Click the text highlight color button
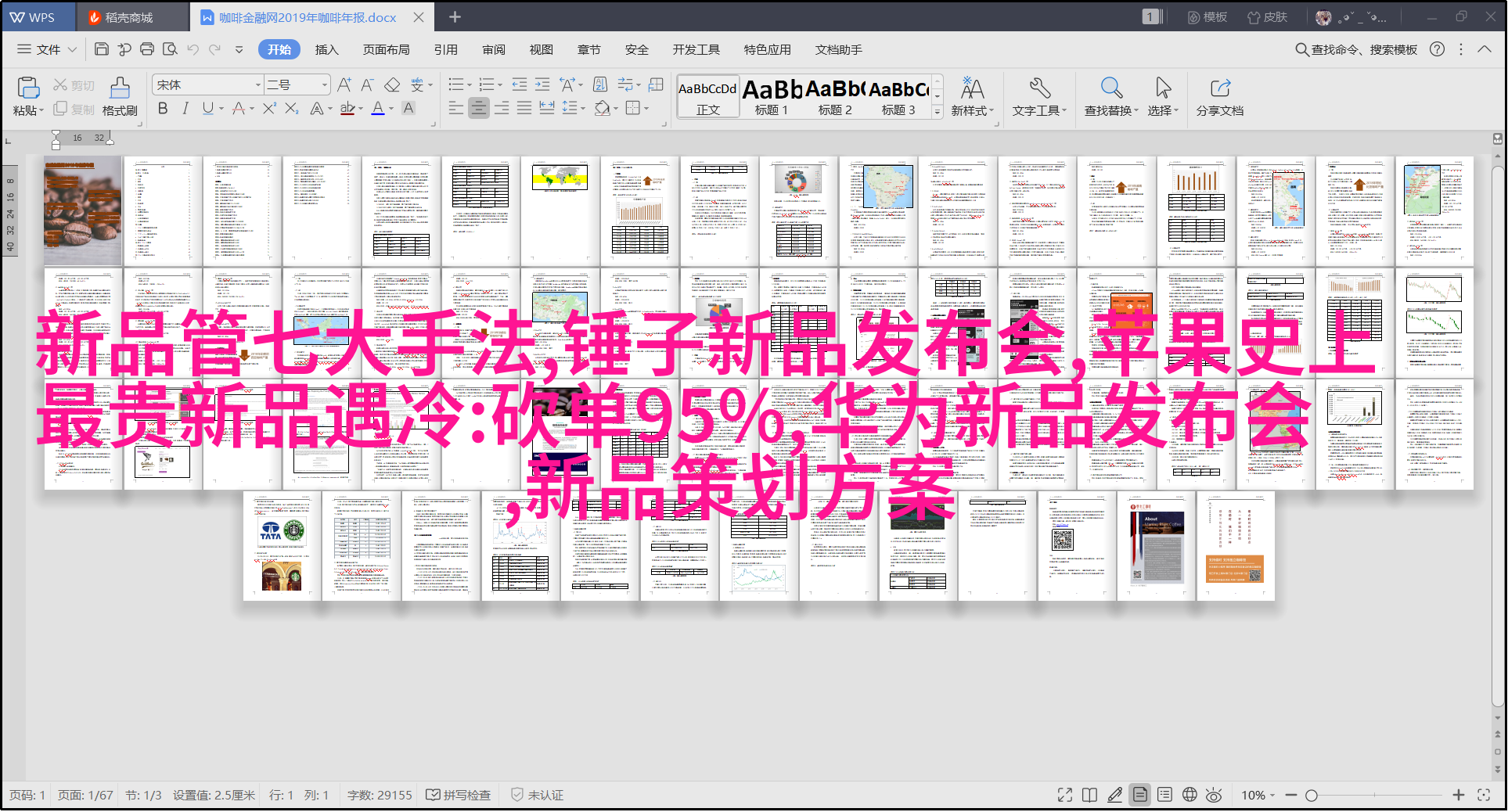1508x812 pixels. (348, 109)
